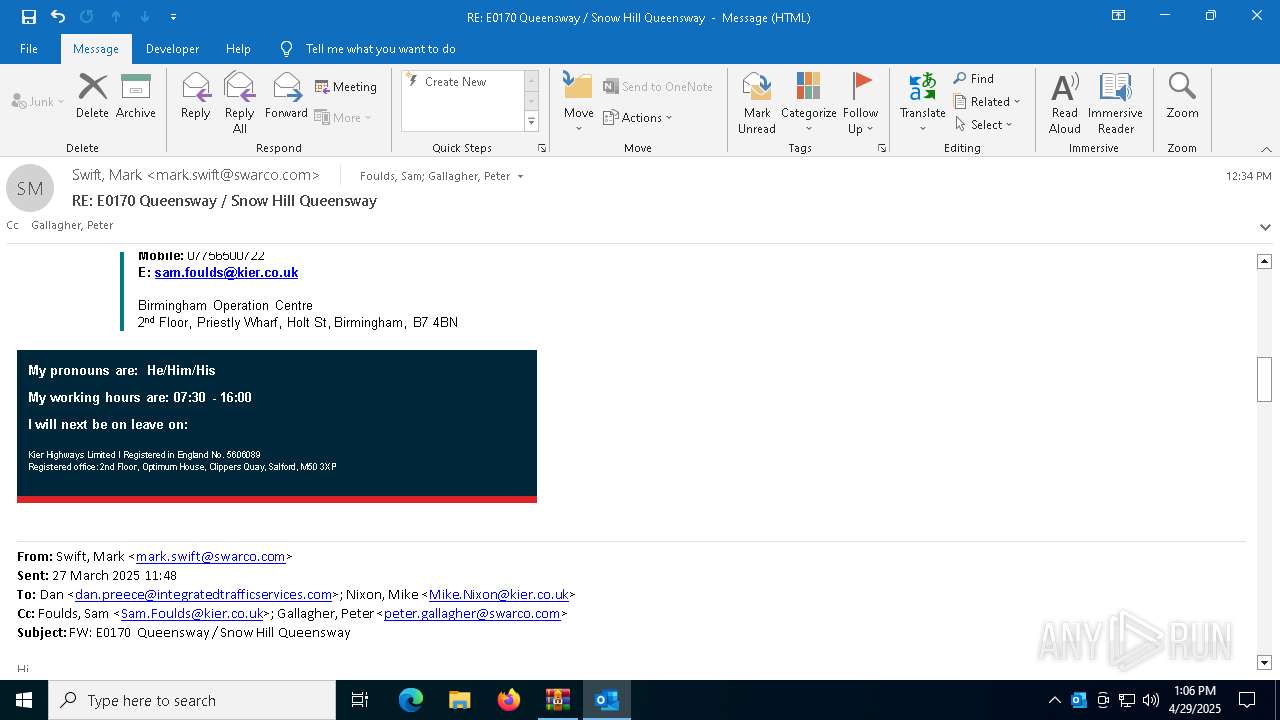The image size is (1280, 720).
Task: Open the File tab
Action: click(29, 48)
